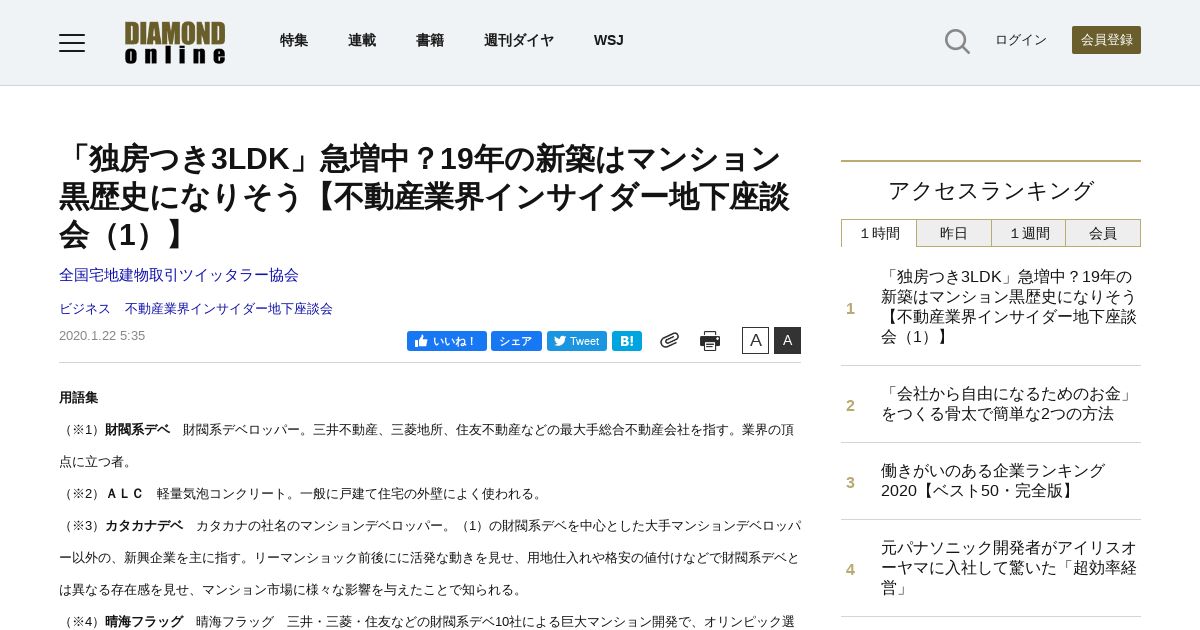Switch ranking to 会員 tab
The image size is (1200, 630).
coord(1103,233)
